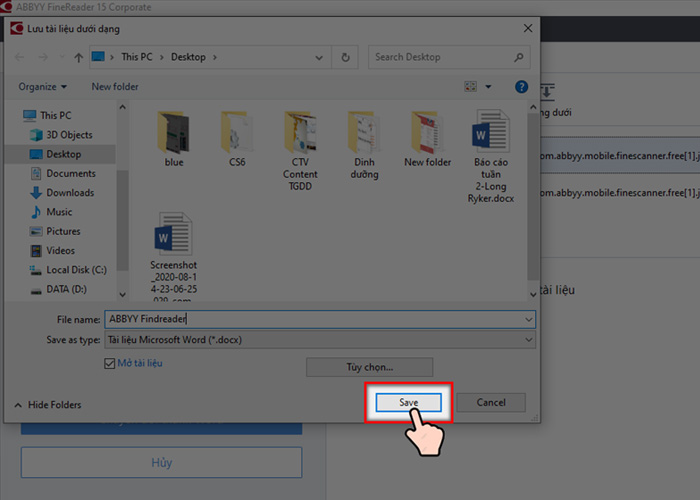Expand the File name history dropdown arrow
The width and height of the screenshot is (700, 500).
pos(529,320)
